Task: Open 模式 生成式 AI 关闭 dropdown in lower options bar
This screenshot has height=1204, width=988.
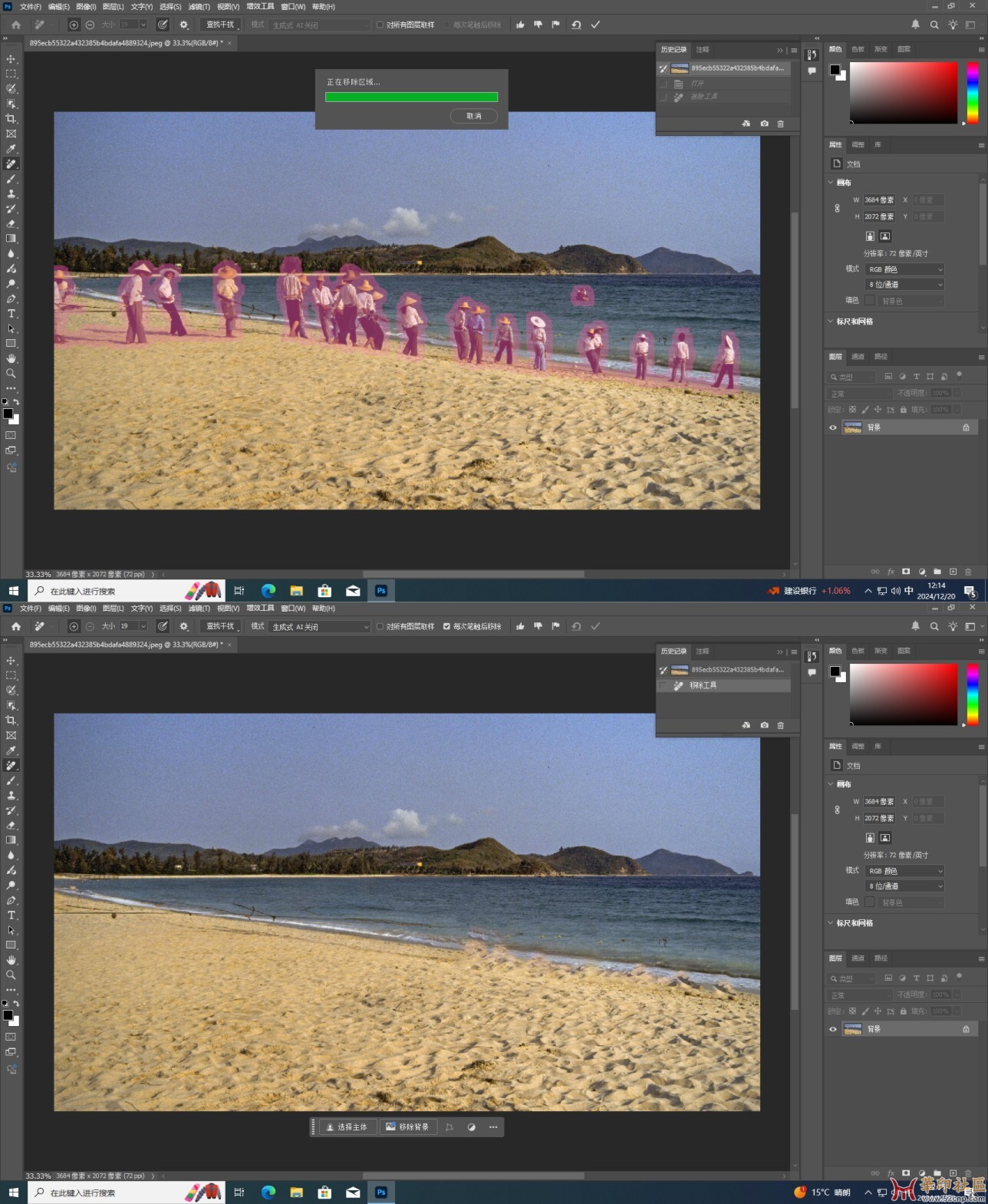Action: pos(321,626)
